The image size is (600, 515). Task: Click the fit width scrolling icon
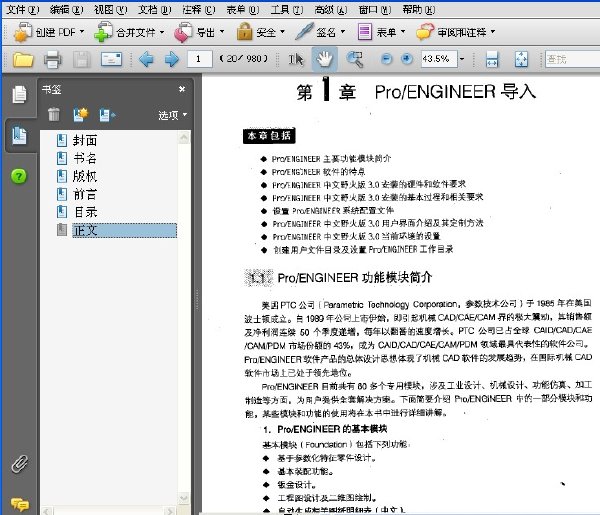(x=492, y=59)
